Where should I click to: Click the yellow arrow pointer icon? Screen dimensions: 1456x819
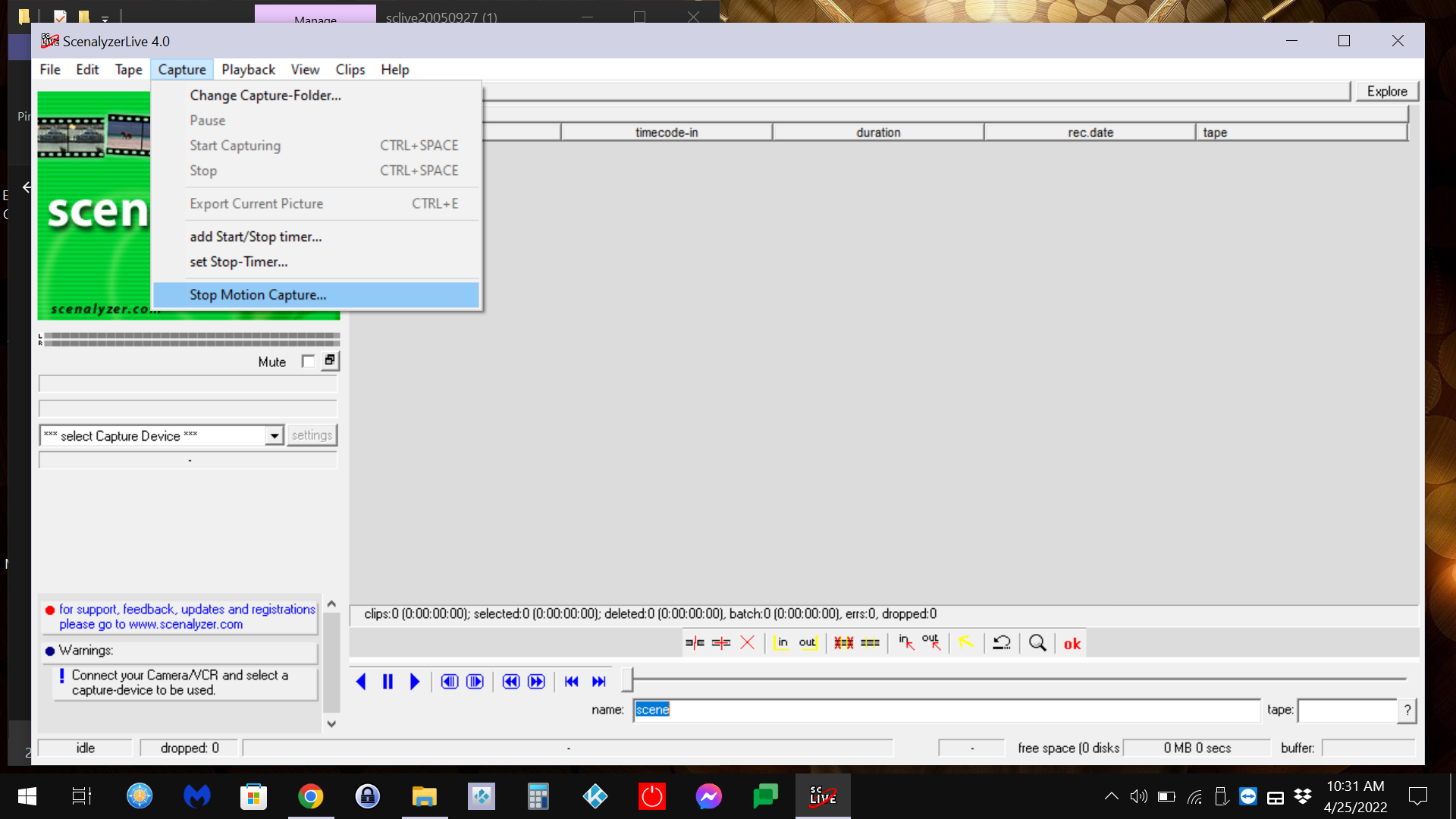click(965, 643)
